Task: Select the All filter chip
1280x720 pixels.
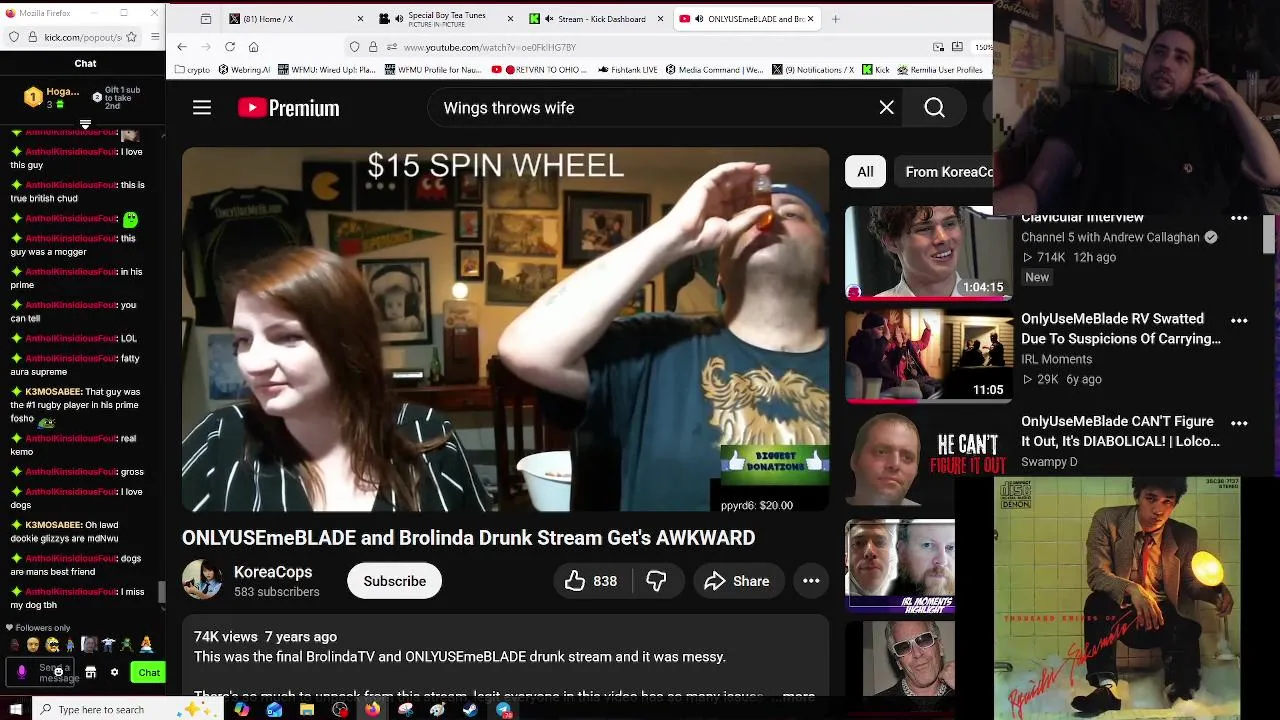Action: pyautogui.click(x=865, y=172)
